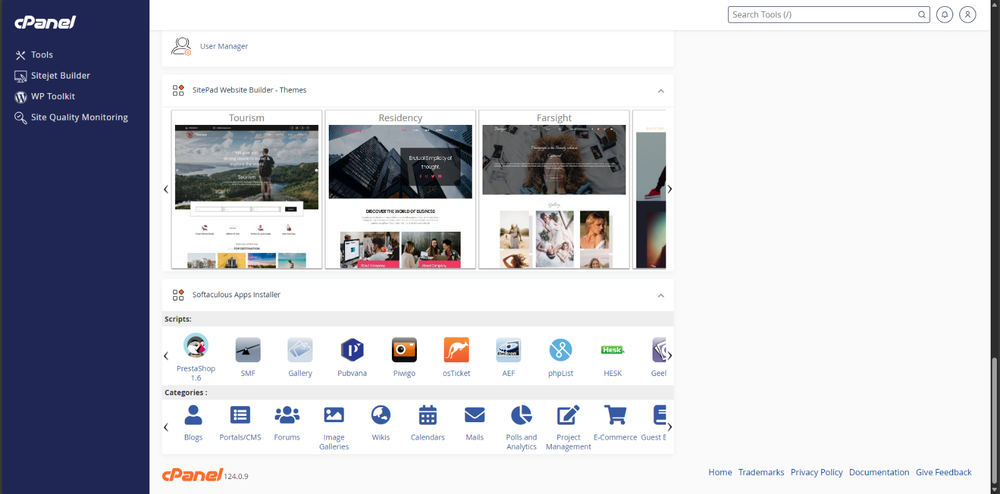Click the version text 124.0.9
Screen dimensions: 1000x494
point(236,477)
